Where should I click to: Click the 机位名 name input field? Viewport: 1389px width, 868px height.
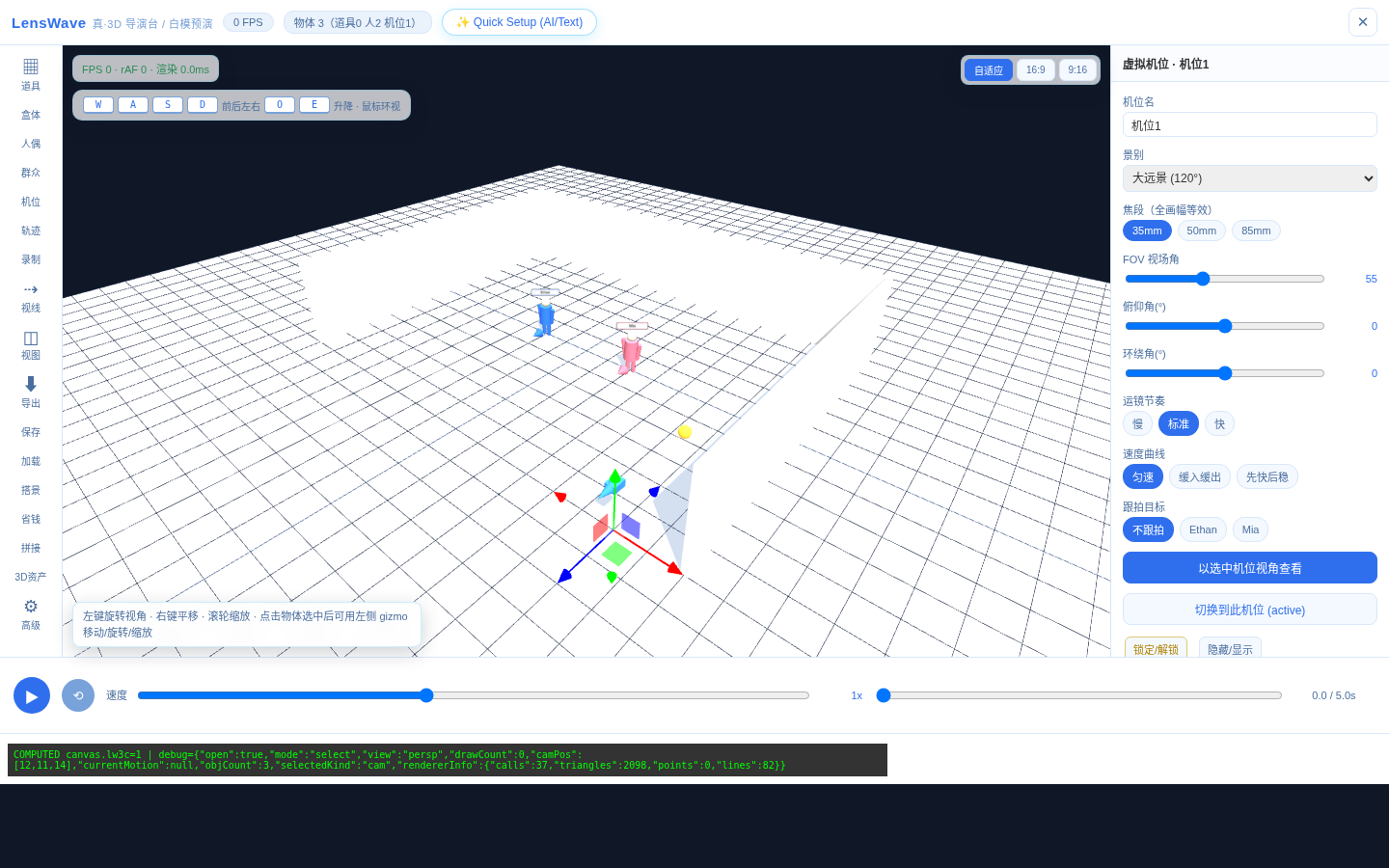(1250, 124)
